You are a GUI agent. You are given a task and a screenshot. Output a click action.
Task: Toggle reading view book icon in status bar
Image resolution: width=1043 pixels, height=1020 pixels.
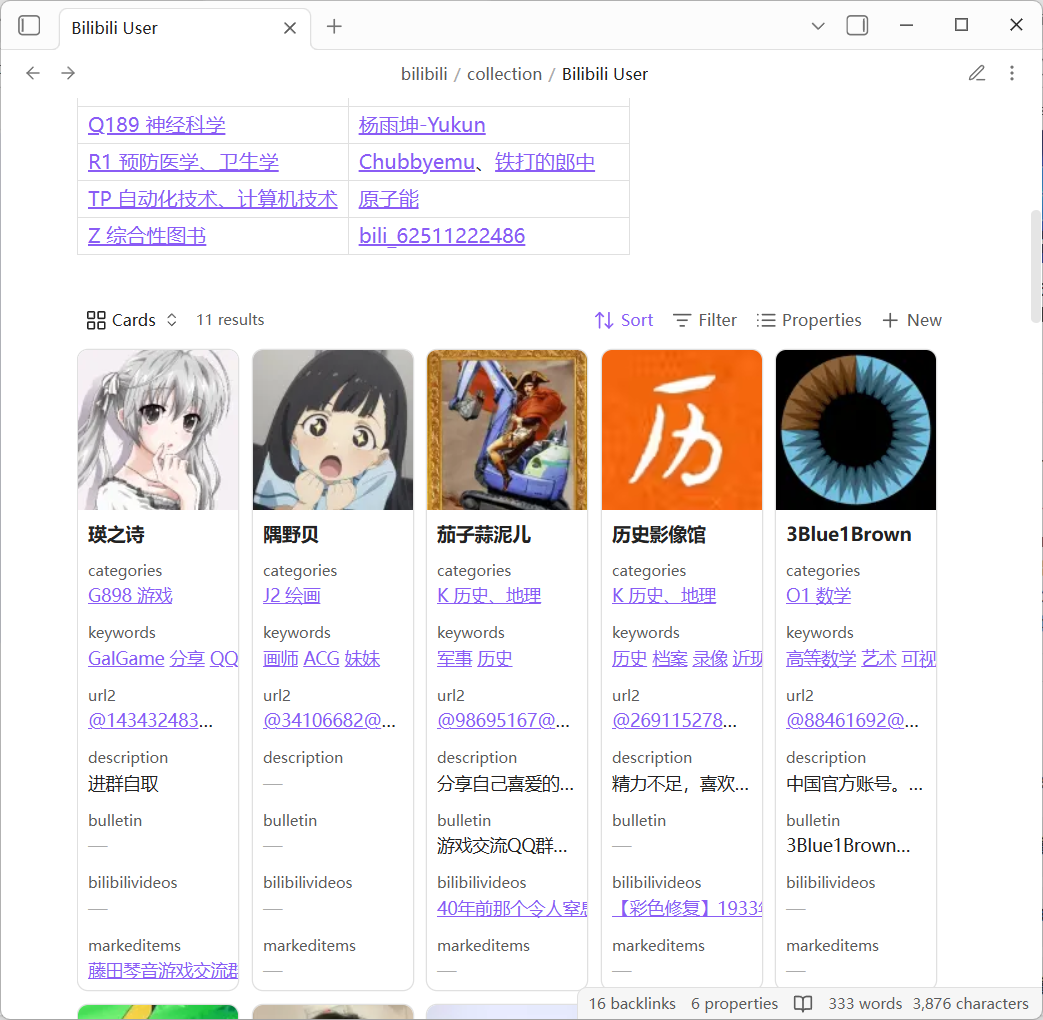coord(802,1003)
